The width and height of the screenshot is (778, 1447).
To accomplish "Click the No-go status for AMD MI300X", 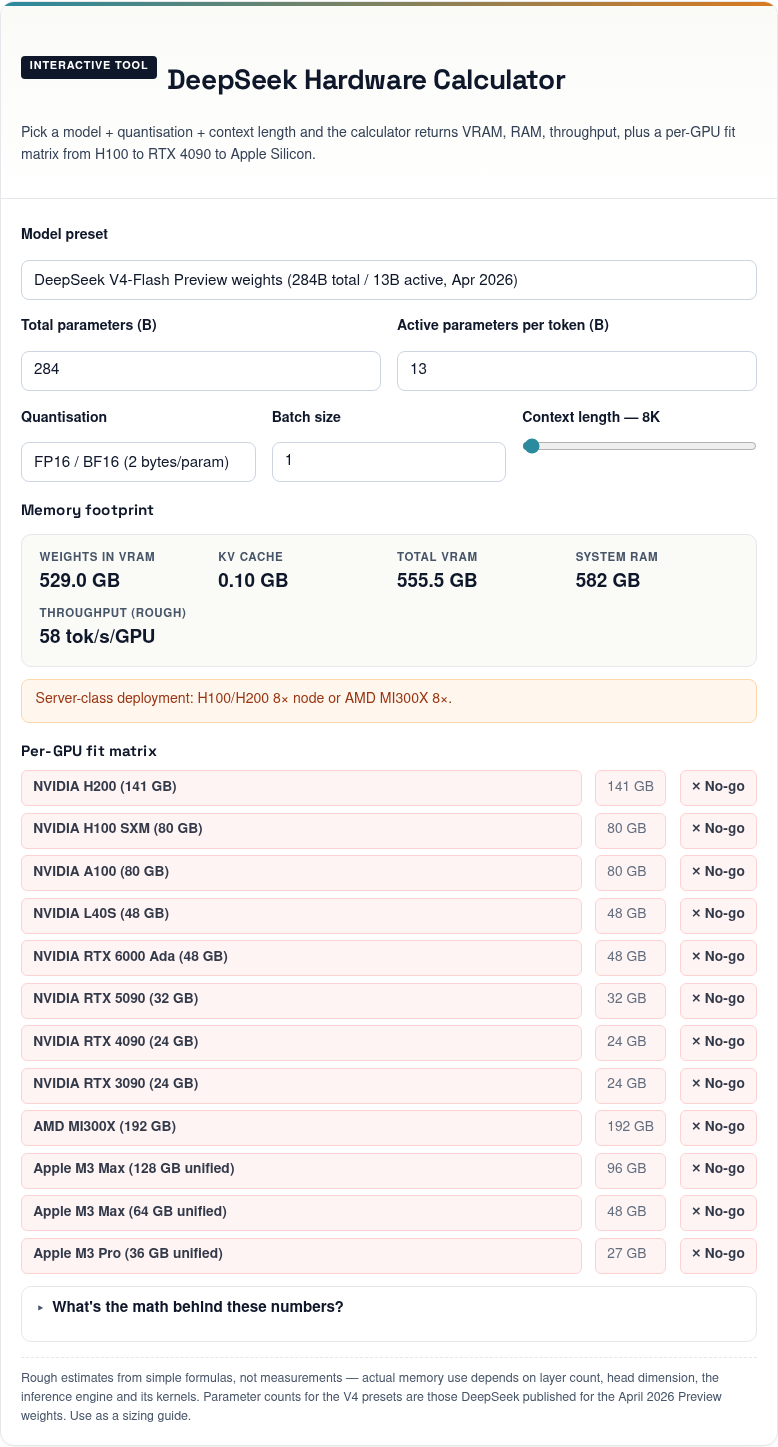I will tap(718, 1127).
